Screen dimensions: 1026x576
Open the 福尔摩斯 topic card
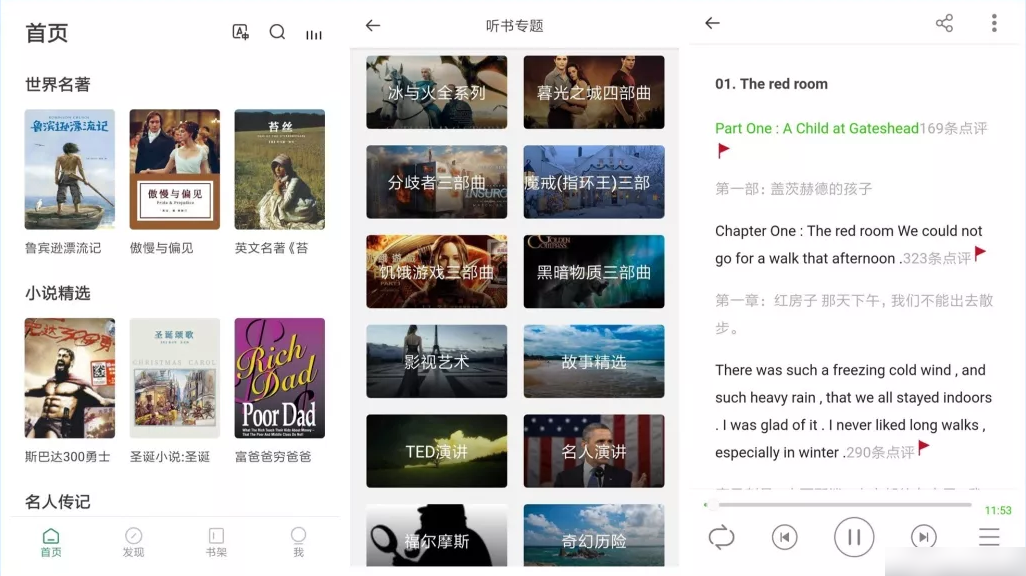[x=436, y=535]
